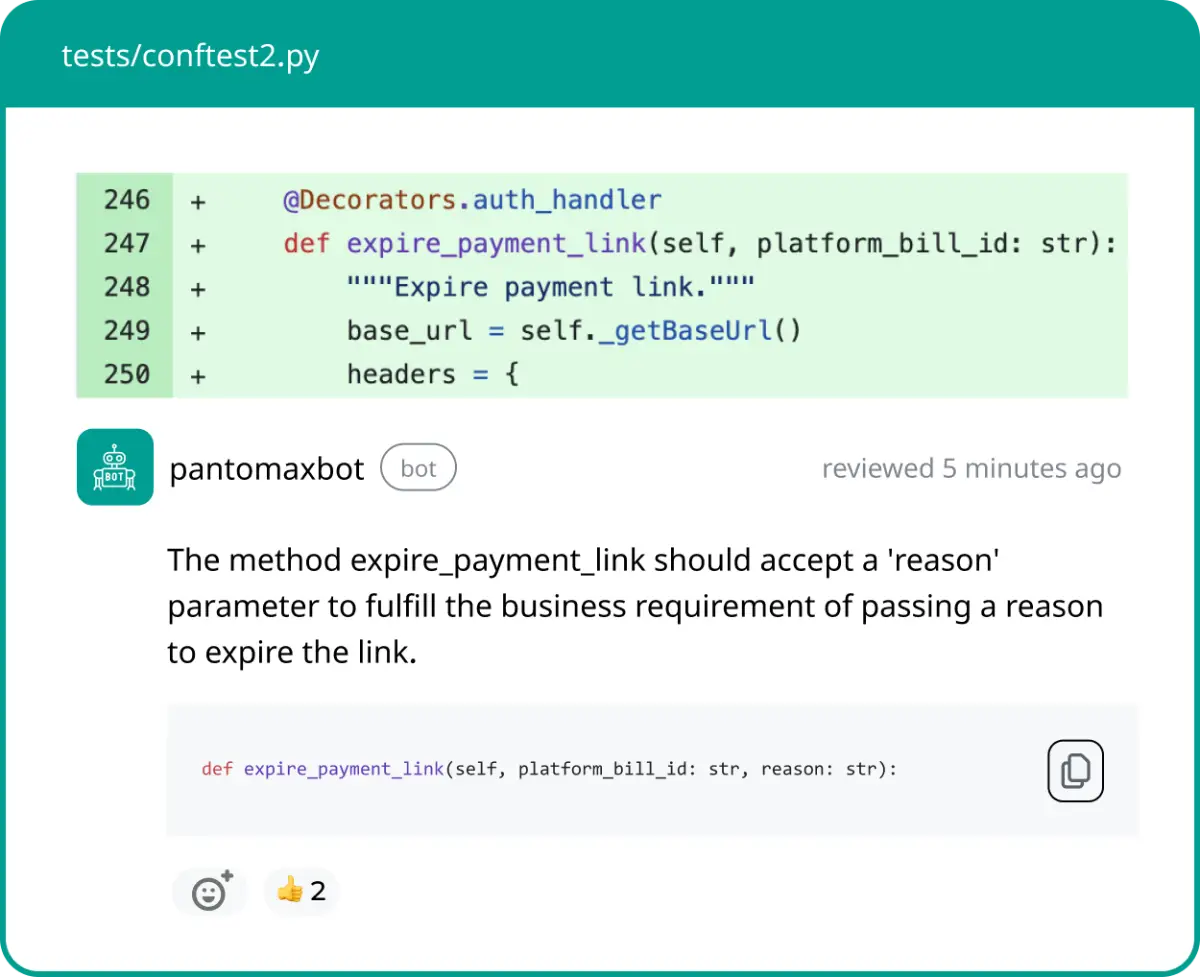Click the plus marker on line 248
This screenshot has width=1200, height=977.
(x=198, y=288)
